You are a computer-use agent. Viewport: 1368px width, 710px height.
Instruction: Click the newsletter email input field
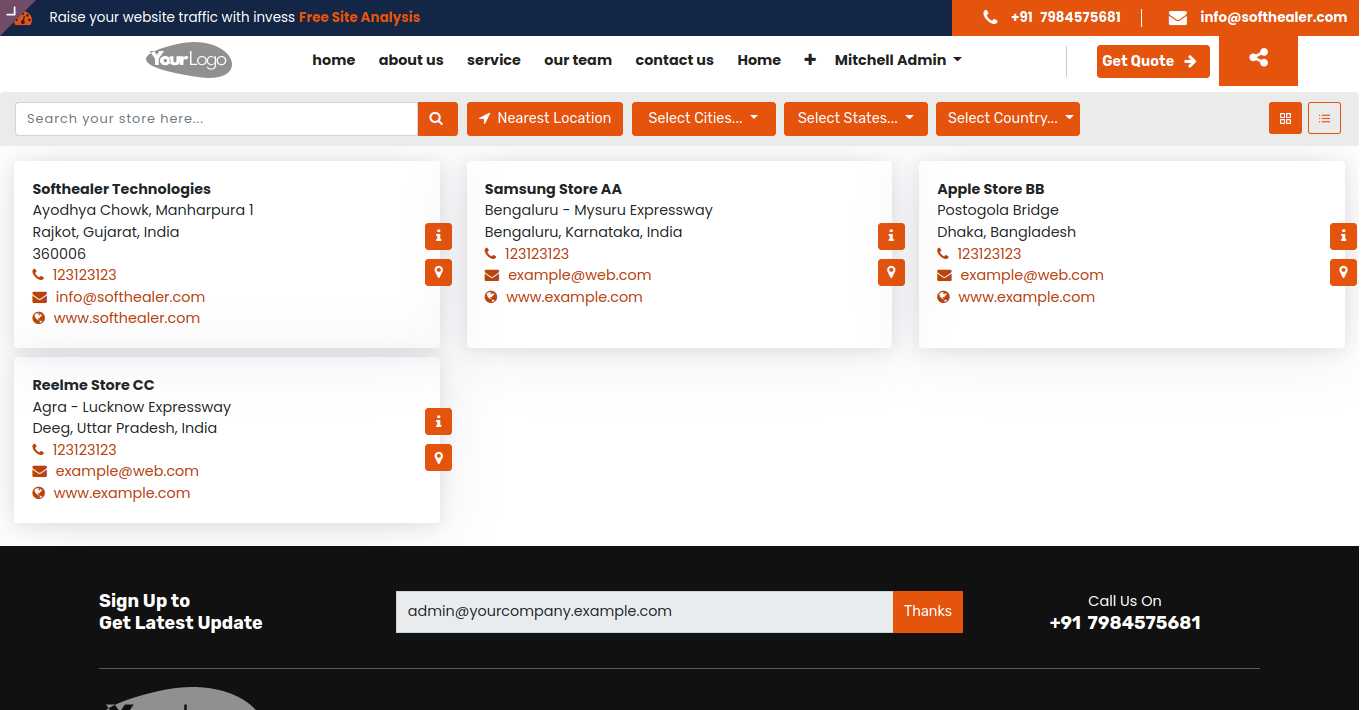(644, 611)
